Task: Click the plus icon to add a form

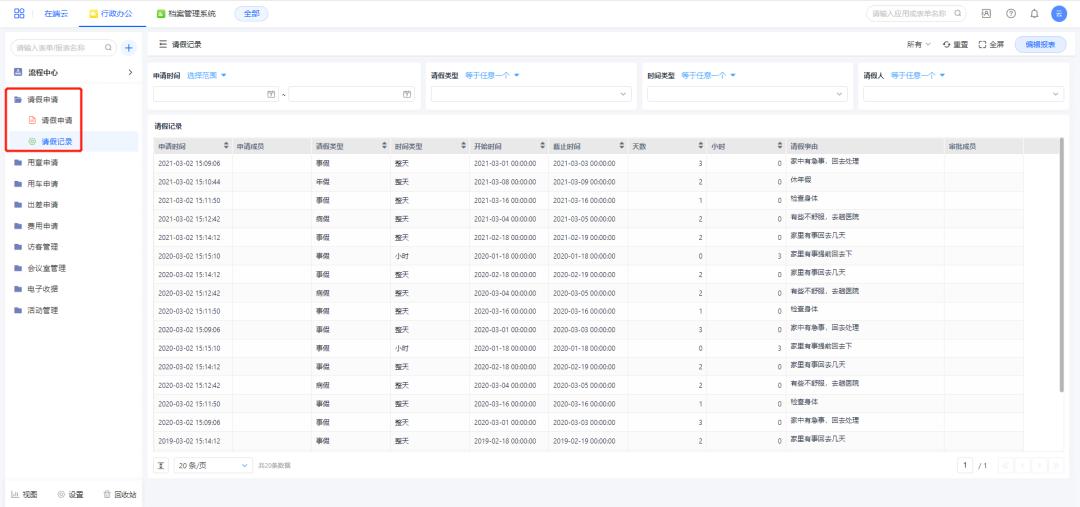Action: [128, 47]
